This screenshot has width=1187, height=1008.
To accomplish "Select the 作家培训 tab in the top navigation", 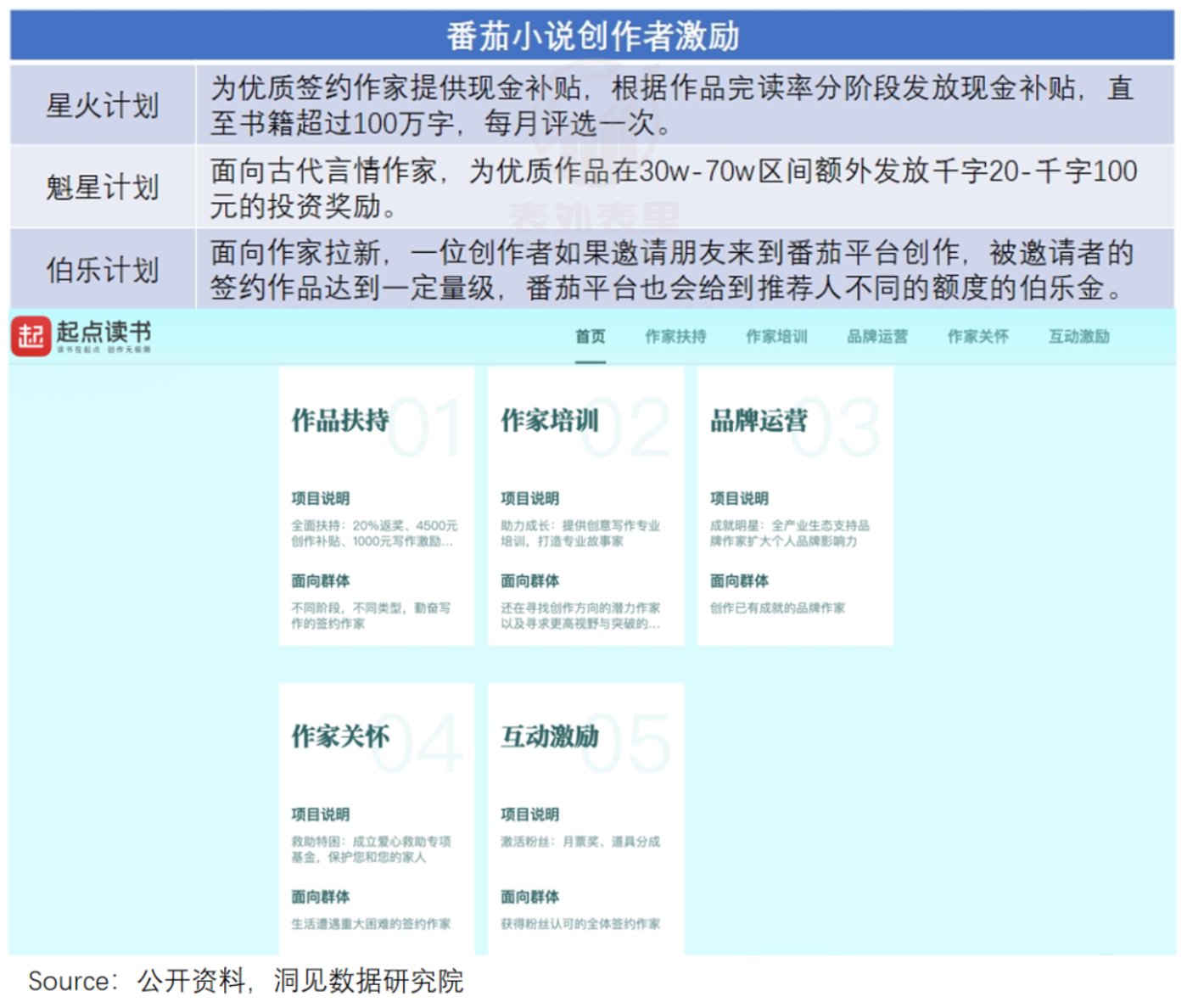I will (x=776, y=337).
